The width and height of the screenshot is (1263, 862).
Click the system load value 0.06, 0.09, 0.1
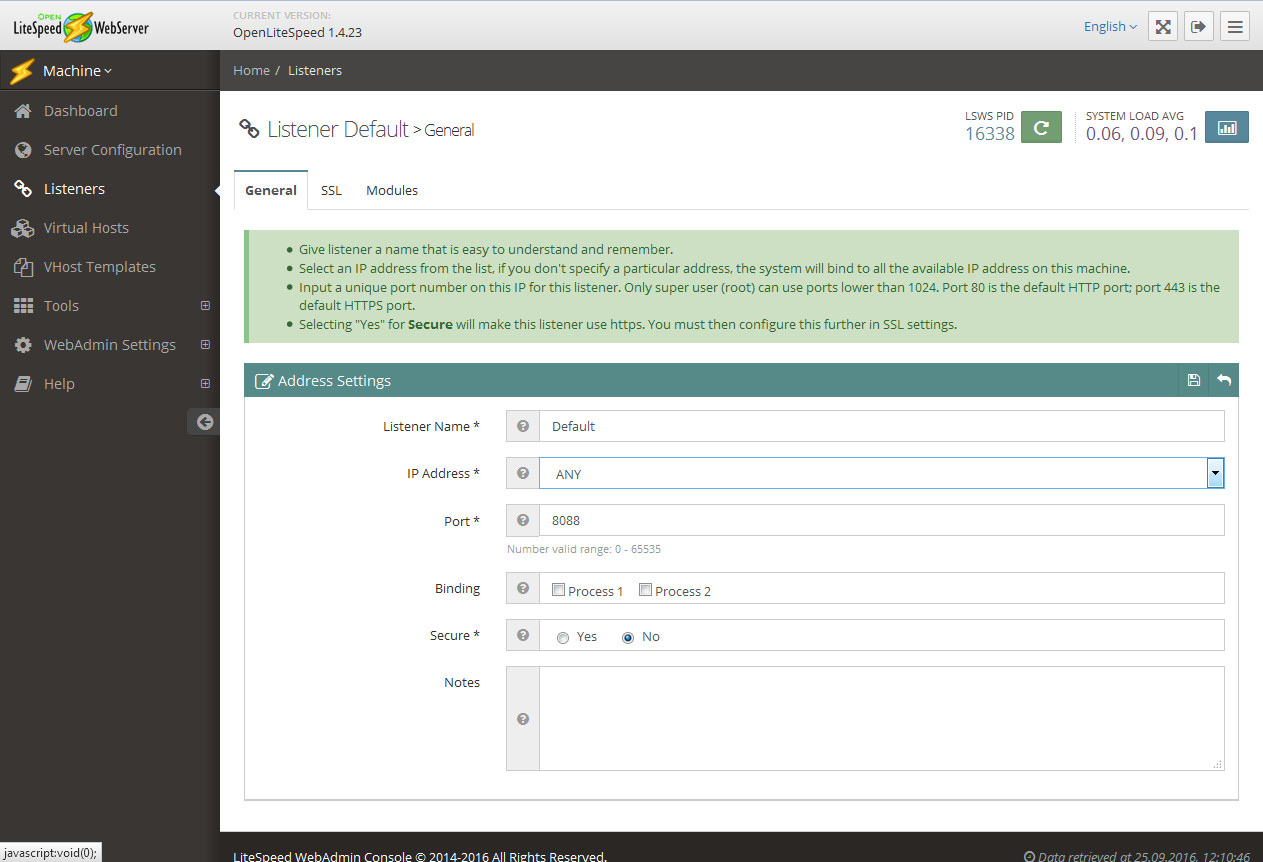coord(1142,134)
